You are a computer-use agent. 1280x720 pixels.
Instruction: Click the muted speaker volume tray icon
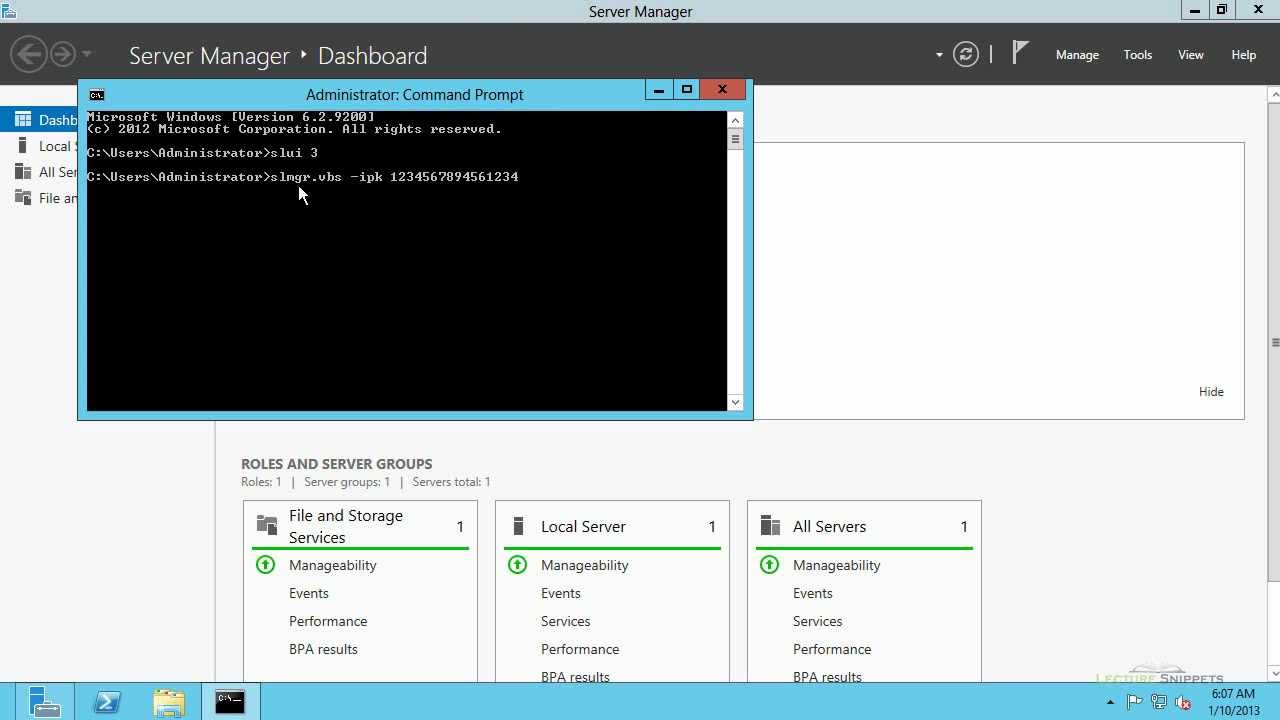(x=1183, y=702)
